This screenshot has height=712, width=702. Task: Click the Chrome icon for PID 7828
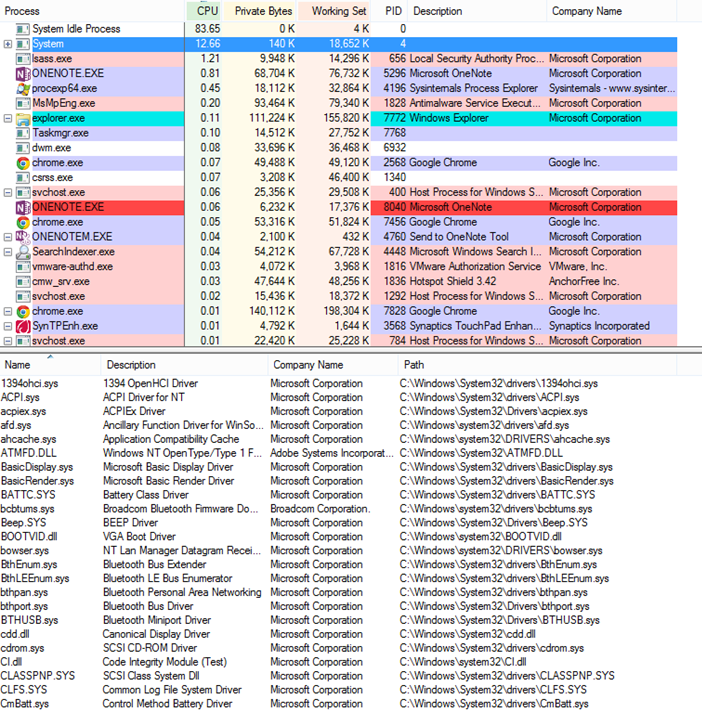point(23,312)
